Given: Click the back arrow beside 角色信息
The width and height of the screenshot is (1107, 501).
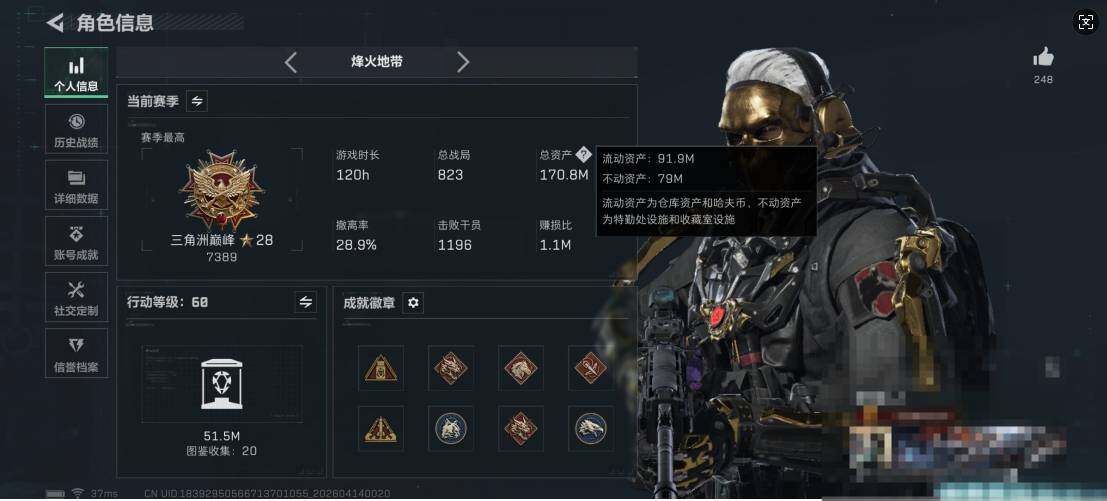Looking at the screenshot, I should 55,23.
